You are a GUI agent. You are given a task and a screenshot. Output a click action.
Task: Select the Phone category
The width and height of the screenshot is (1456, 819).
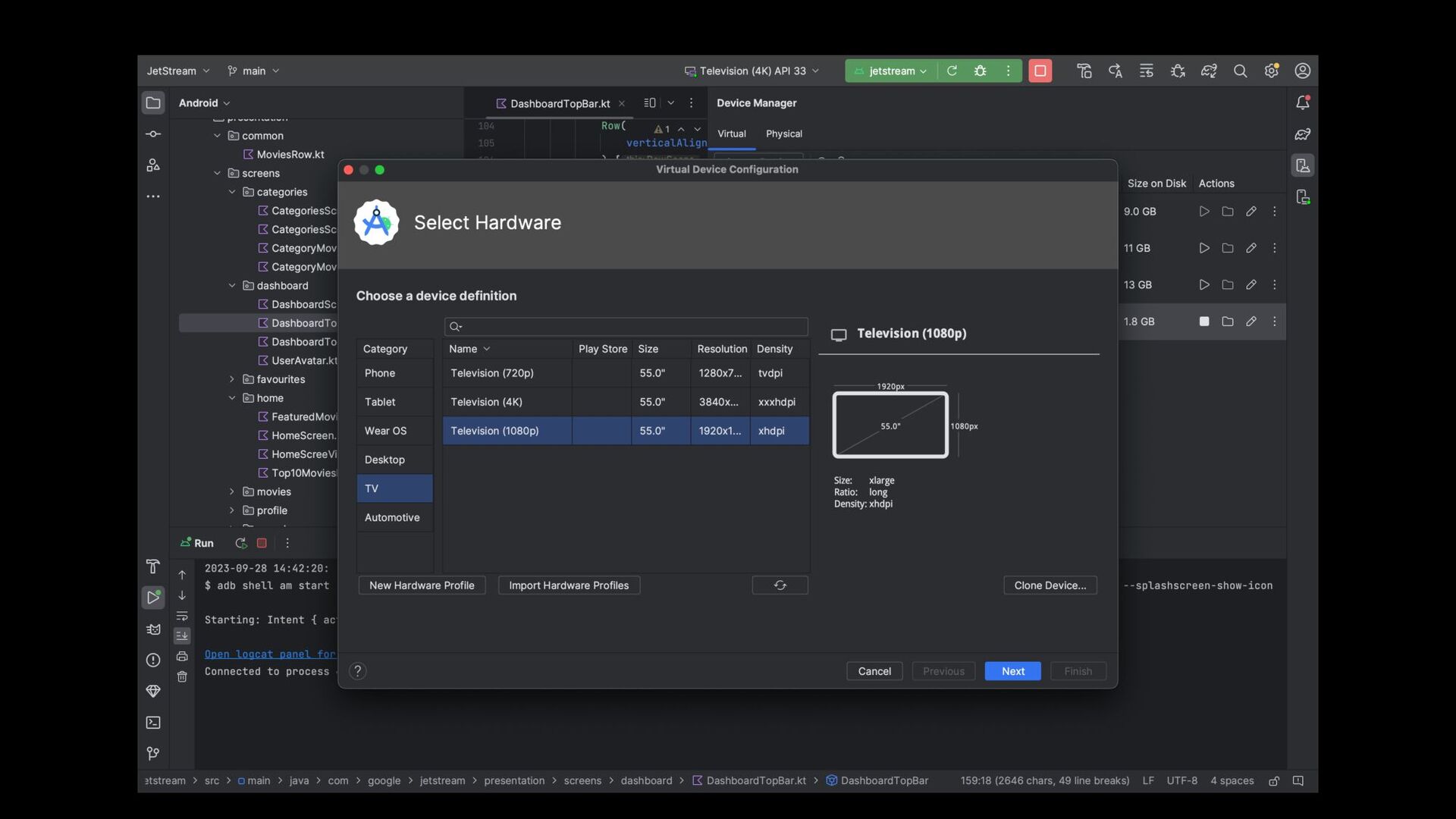point(395,373)
